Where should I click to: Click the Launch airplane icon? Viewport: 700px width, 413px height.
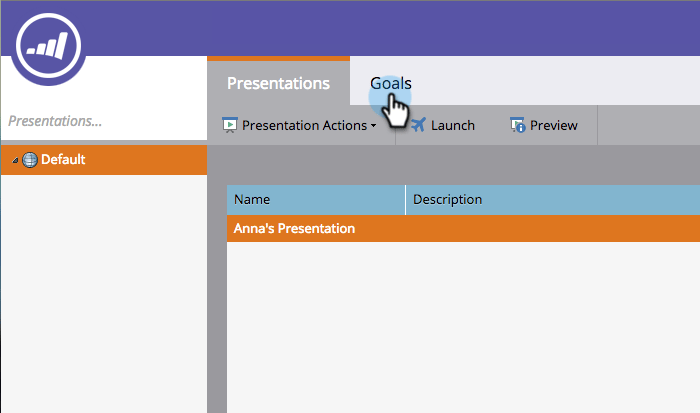418,125
